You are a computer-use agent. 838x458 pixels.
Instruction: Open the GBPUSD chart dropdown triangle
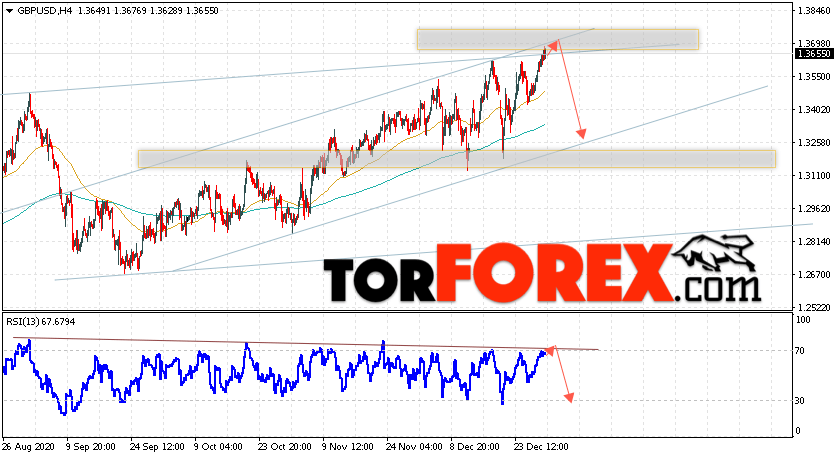(10, 11)
